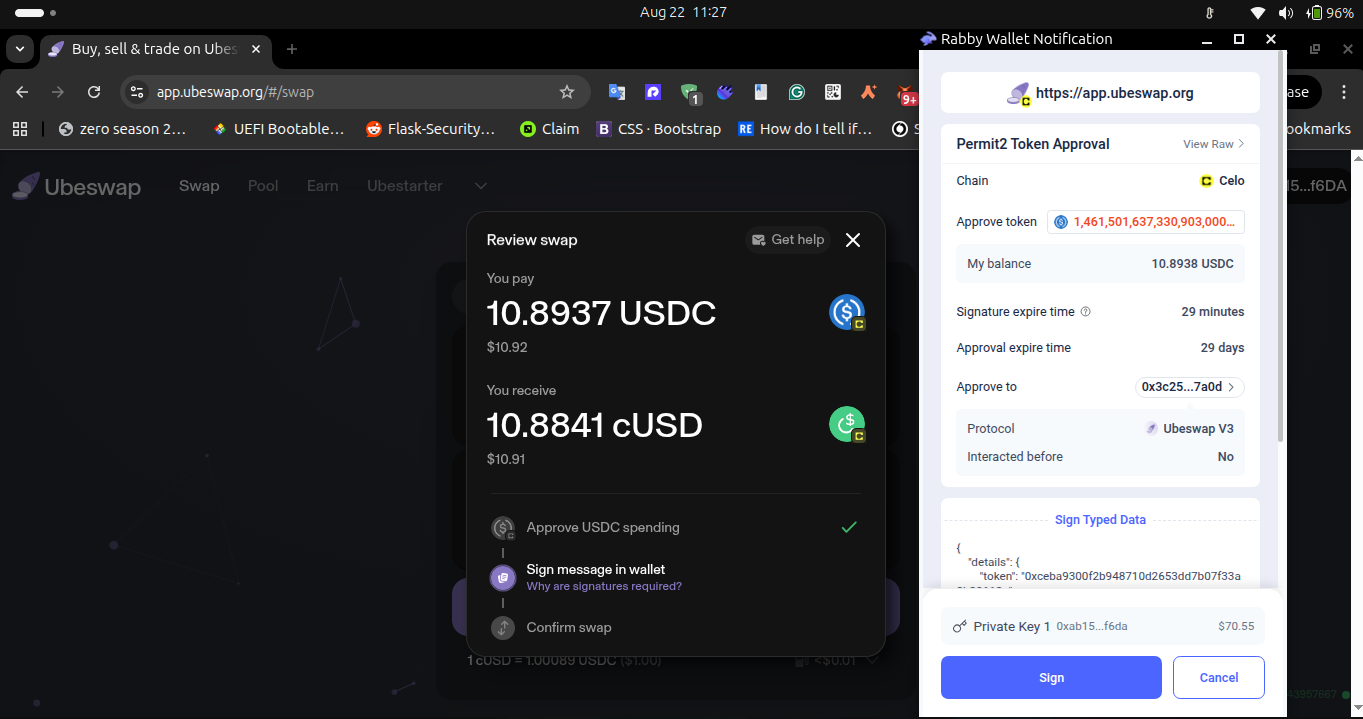Click the purple extension icon after Translate
The image size is (1363, 719).
(653, 92)
